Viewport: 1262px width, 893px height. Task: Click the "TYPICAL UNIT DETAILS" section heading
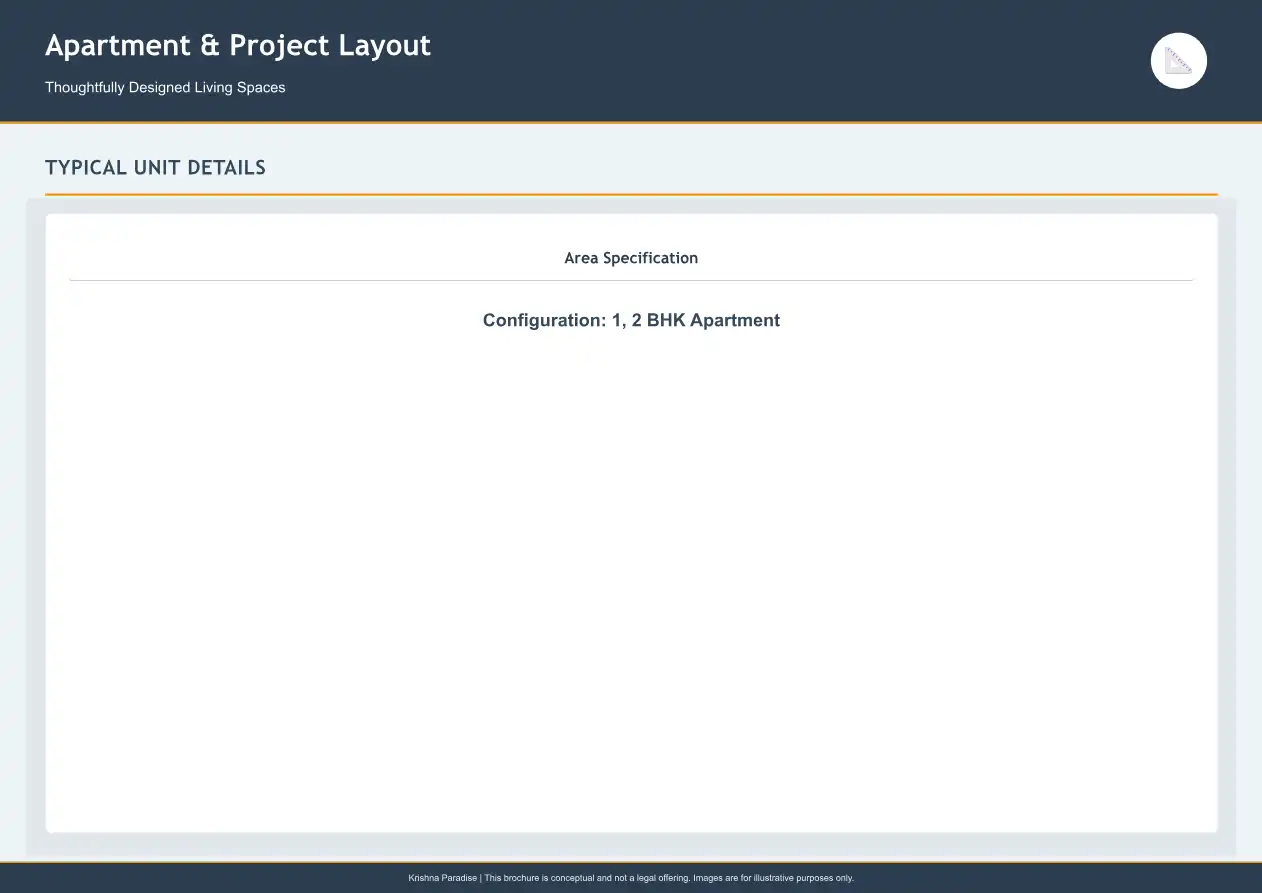(155, 168)
